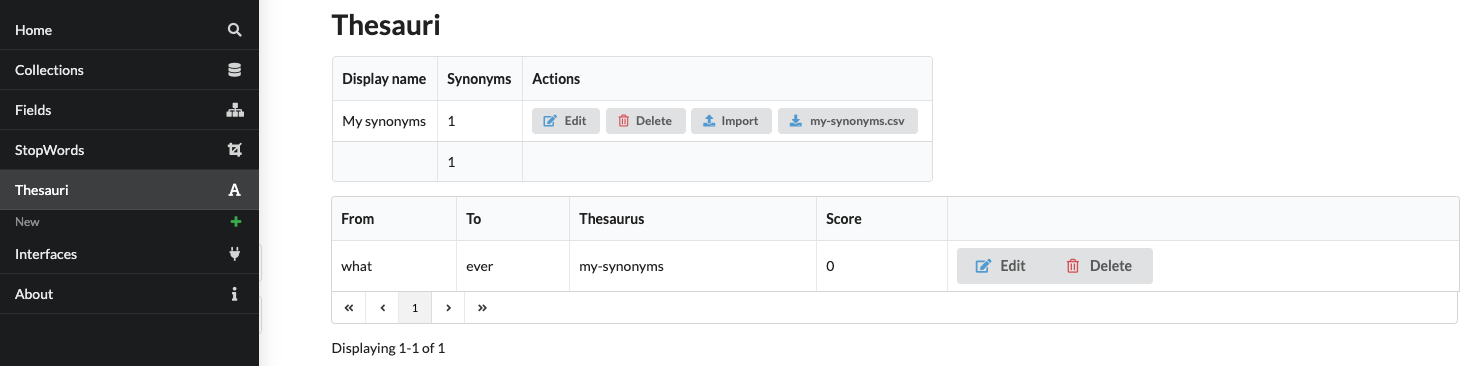The height and width of the screenshot is (366, 1471).
Task: Click the score value 0 cell
Action: (881, 266)
